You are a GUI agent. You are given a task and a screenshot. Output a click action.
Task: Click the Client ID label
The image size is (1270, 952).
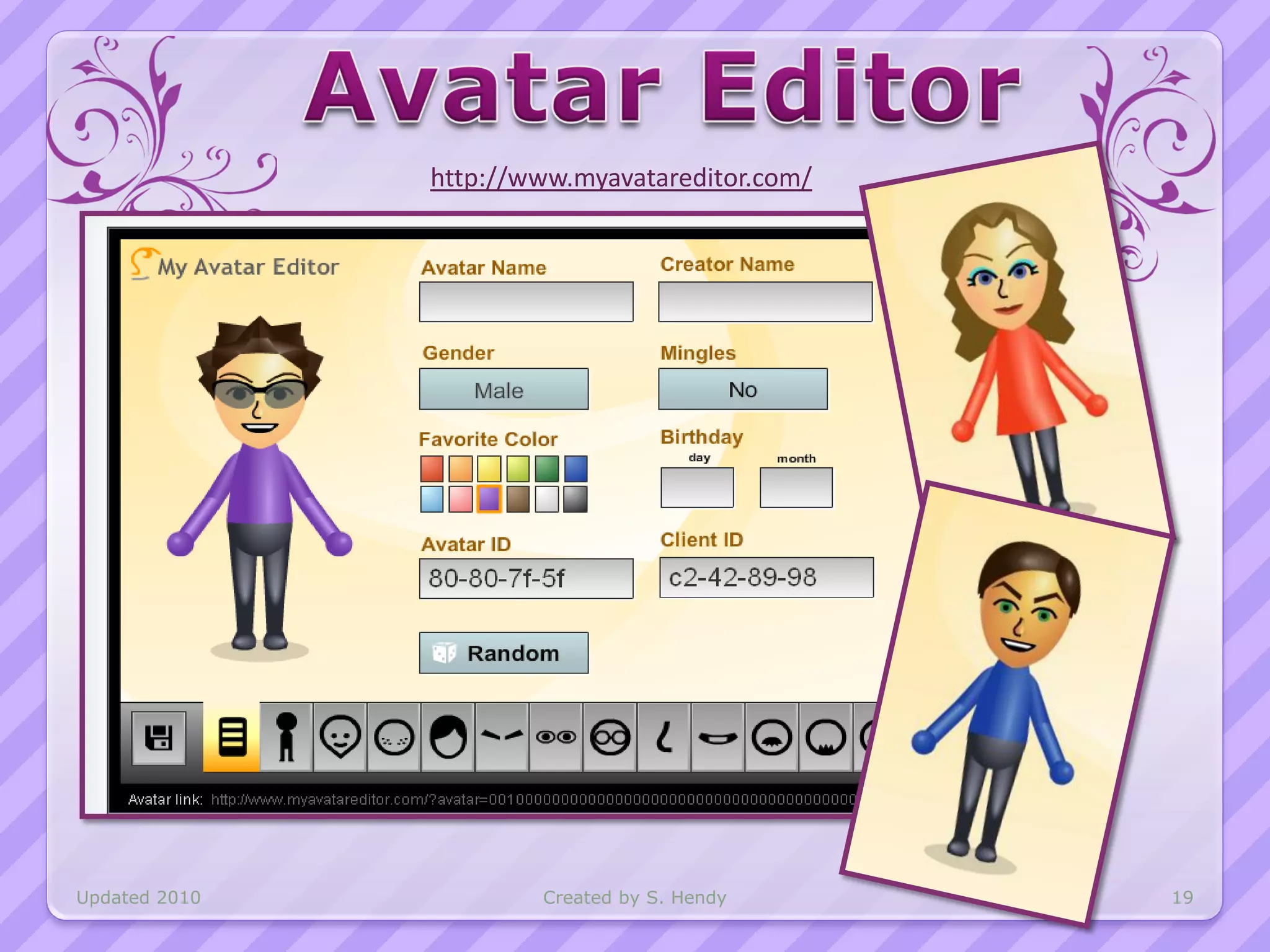coord(701,540)
